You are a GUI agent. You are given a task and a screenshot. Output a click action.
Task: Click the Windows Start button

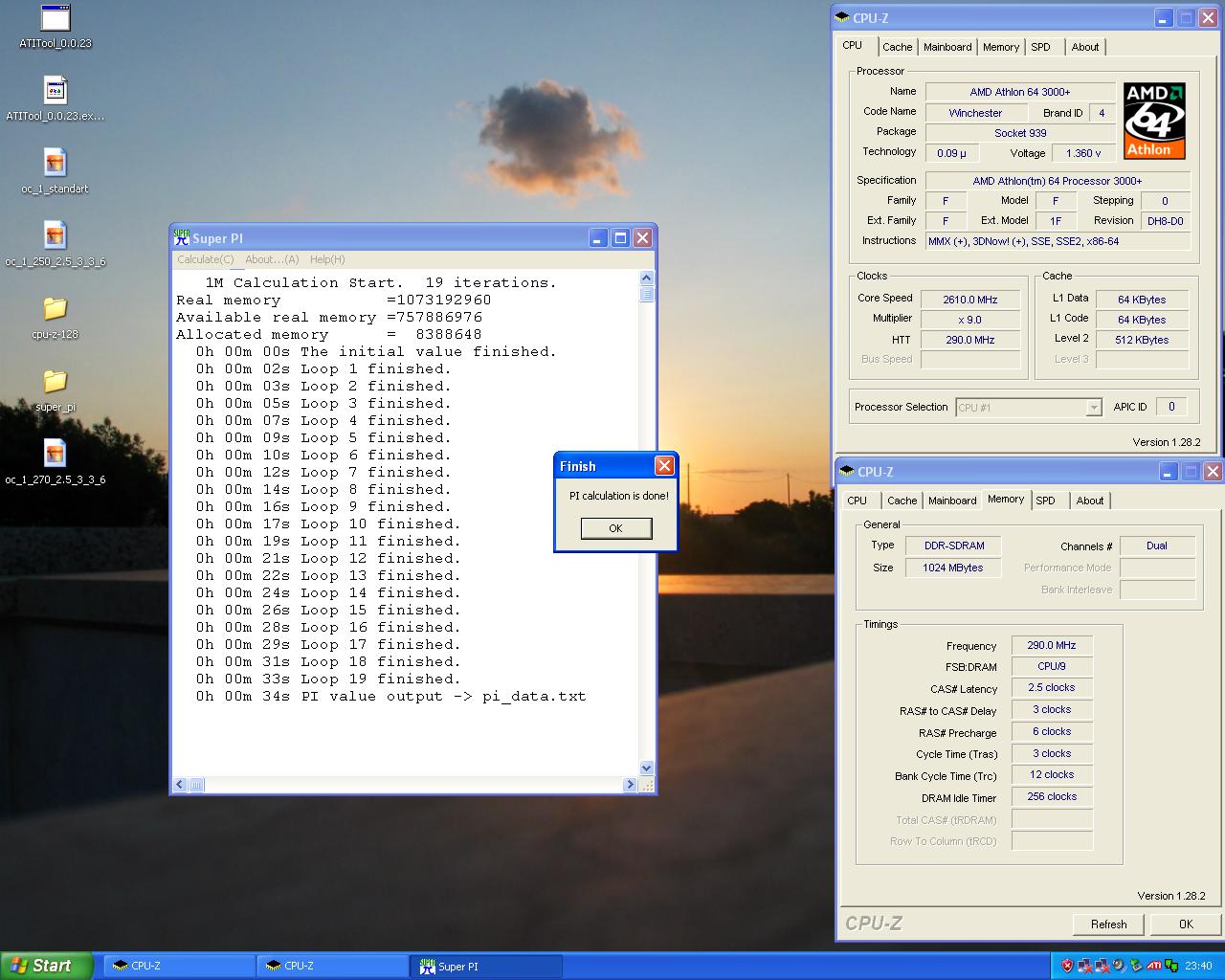[x=46, y=966]
